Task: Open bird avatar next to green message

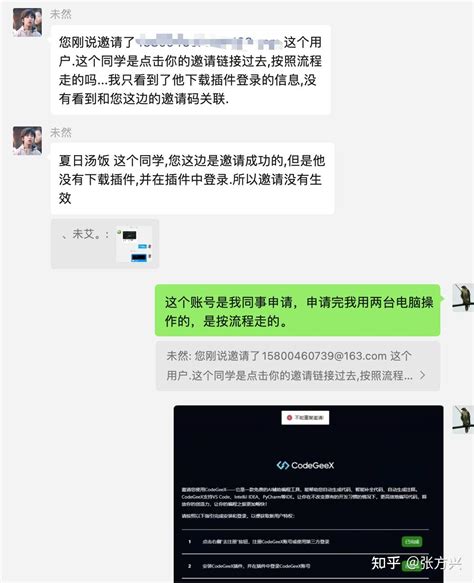Action: coord(463,297)
